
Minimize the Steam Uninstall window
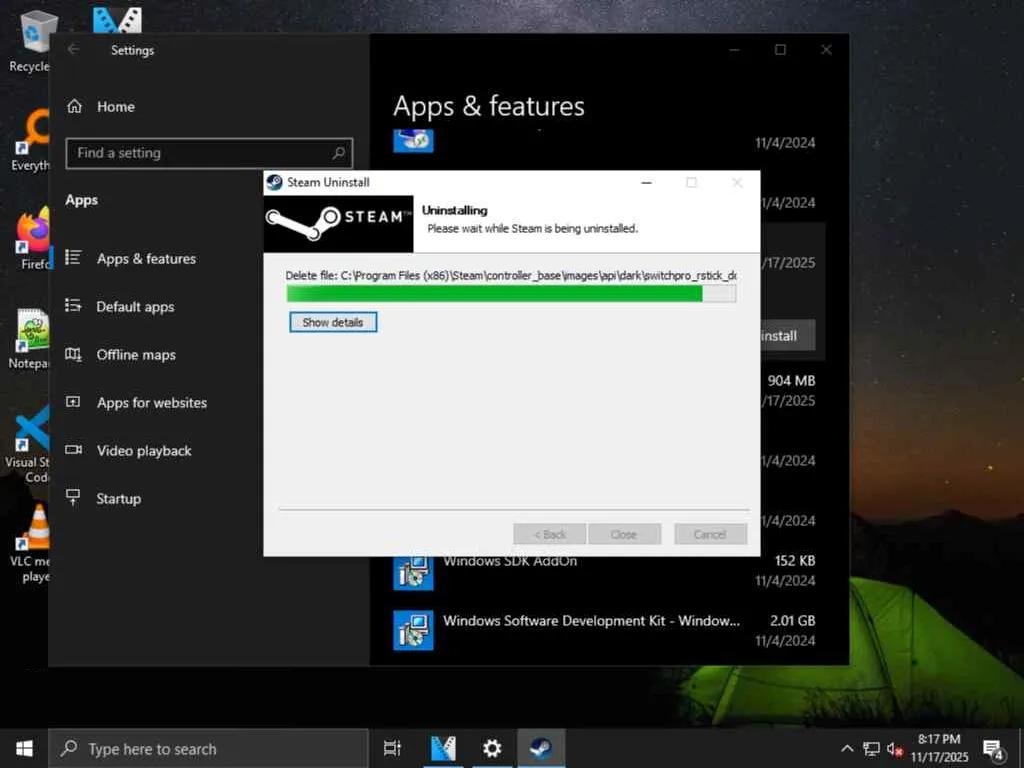[x=647, y=182]
